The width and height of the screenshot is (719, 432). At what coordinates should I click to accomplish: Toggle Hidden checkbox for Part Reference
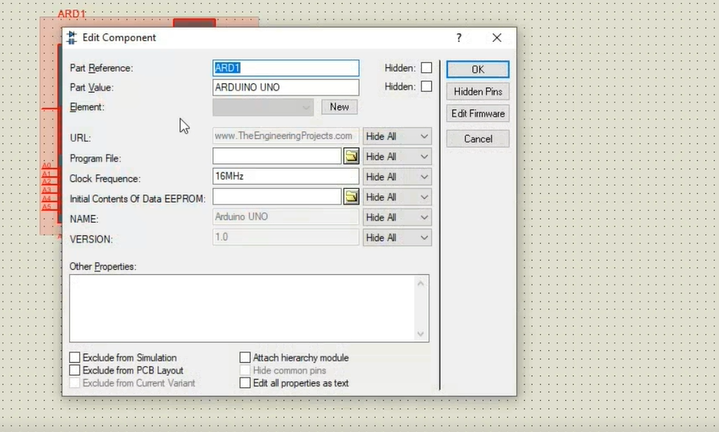click(426, 67)
